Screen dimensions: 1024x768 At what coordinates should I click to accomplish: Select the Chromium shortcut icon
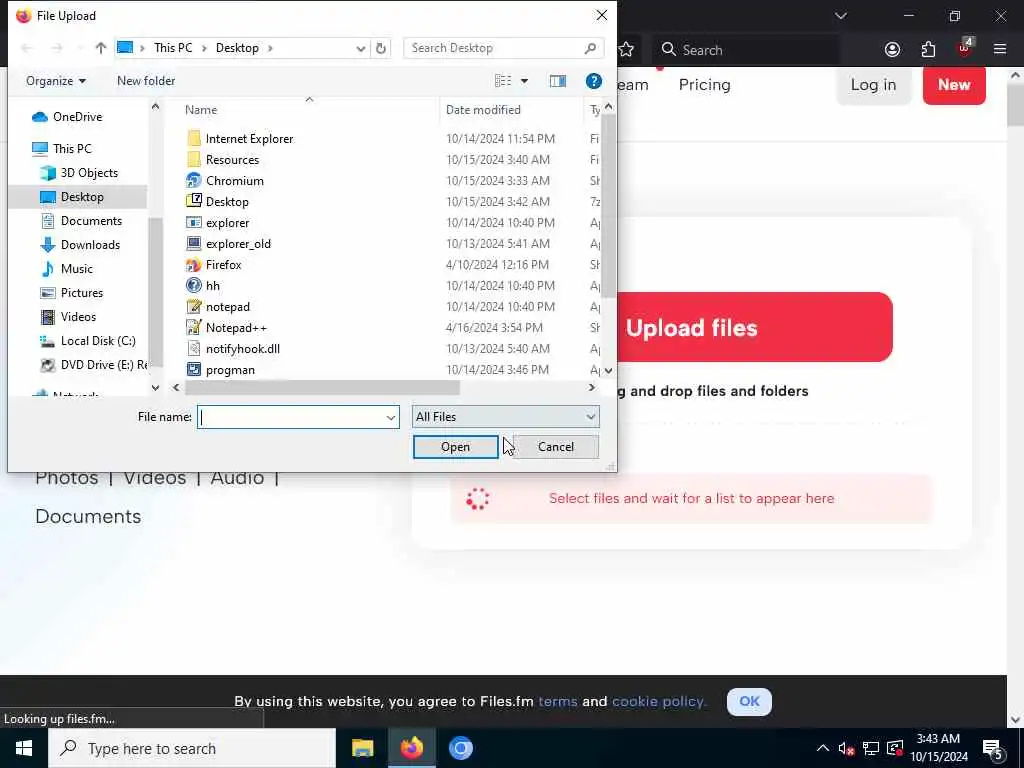[193, 180]
